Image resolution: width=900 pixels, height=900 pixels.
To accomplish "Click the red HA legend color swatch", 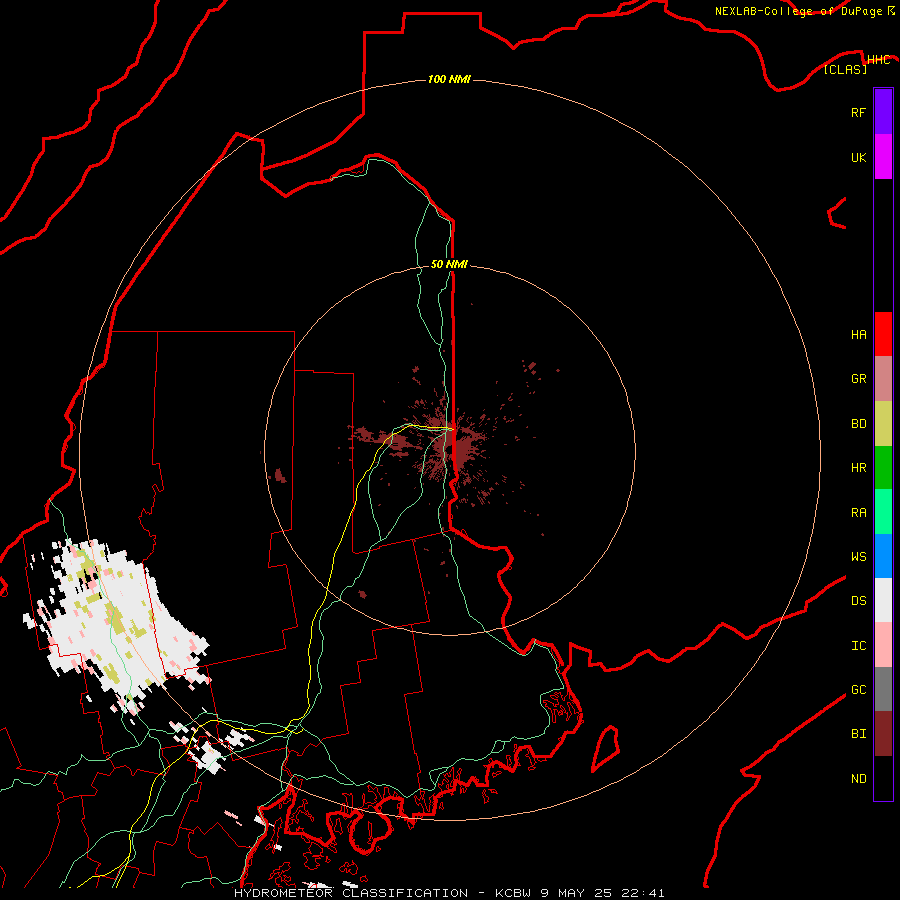I will [x=883, y=334].
